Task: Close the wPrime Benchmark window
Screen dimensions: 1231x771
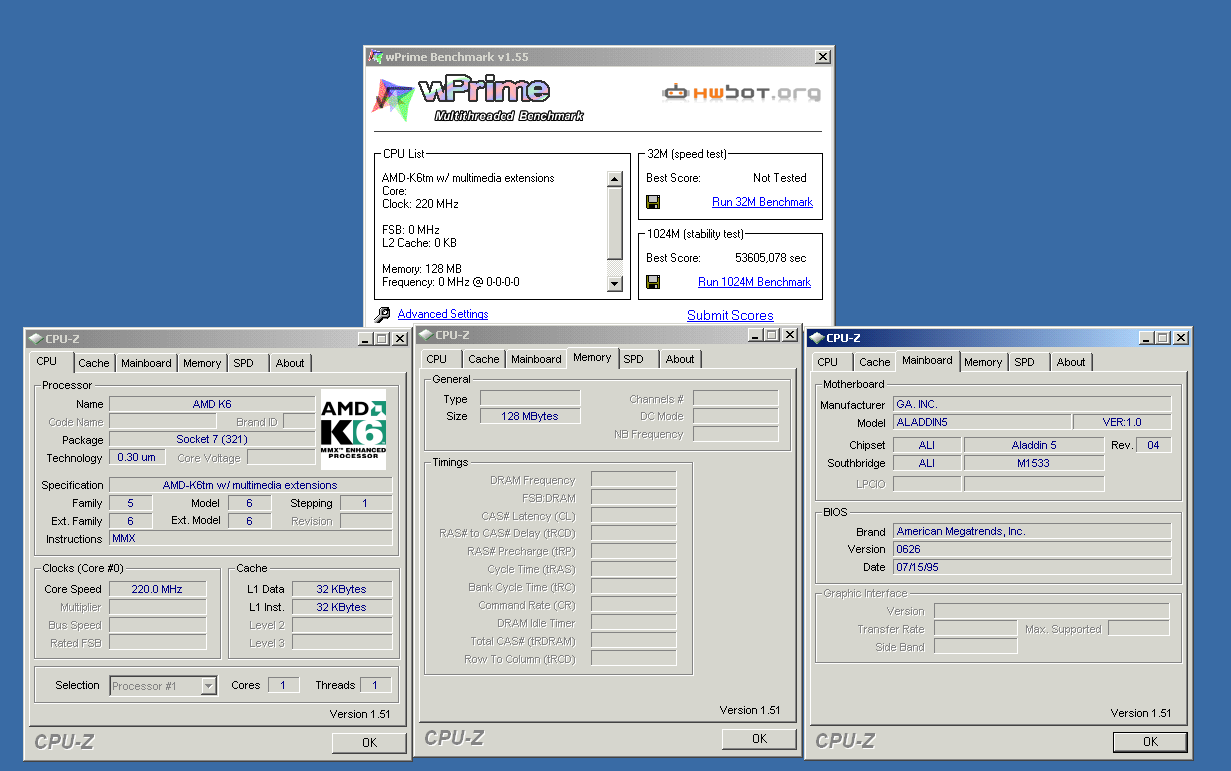Action: (x=822, y=57)
